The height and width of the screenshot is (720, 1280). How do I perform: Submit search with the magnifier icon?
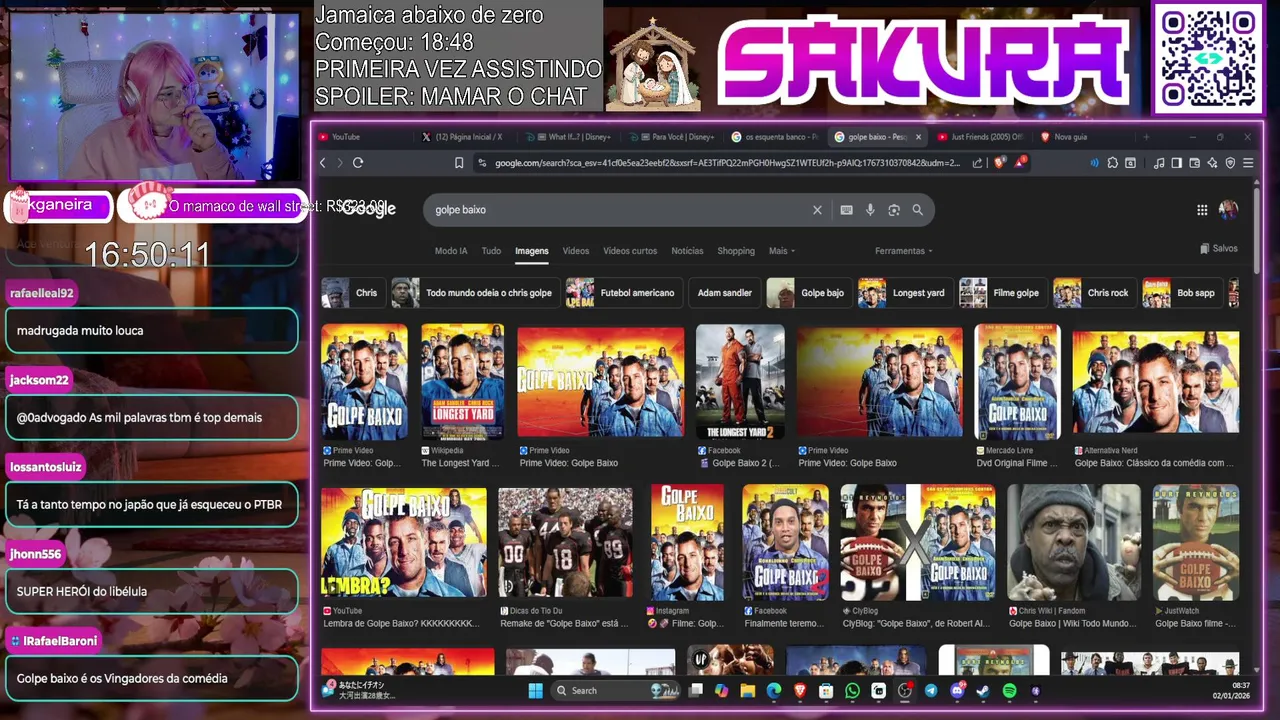coord(917,210)
